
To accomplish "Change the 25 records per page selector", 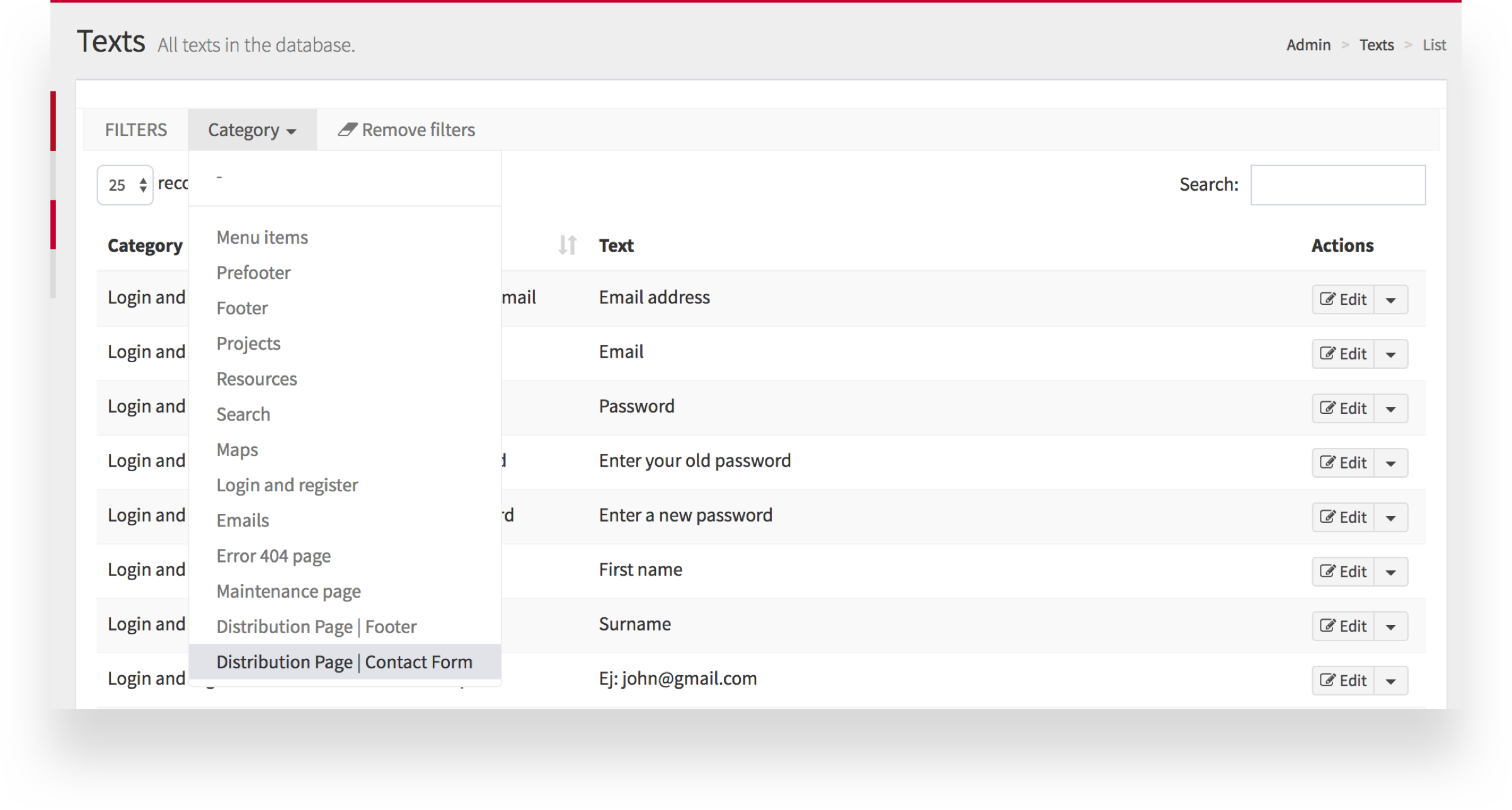I will pyautogui.click(x=125, y=185).
